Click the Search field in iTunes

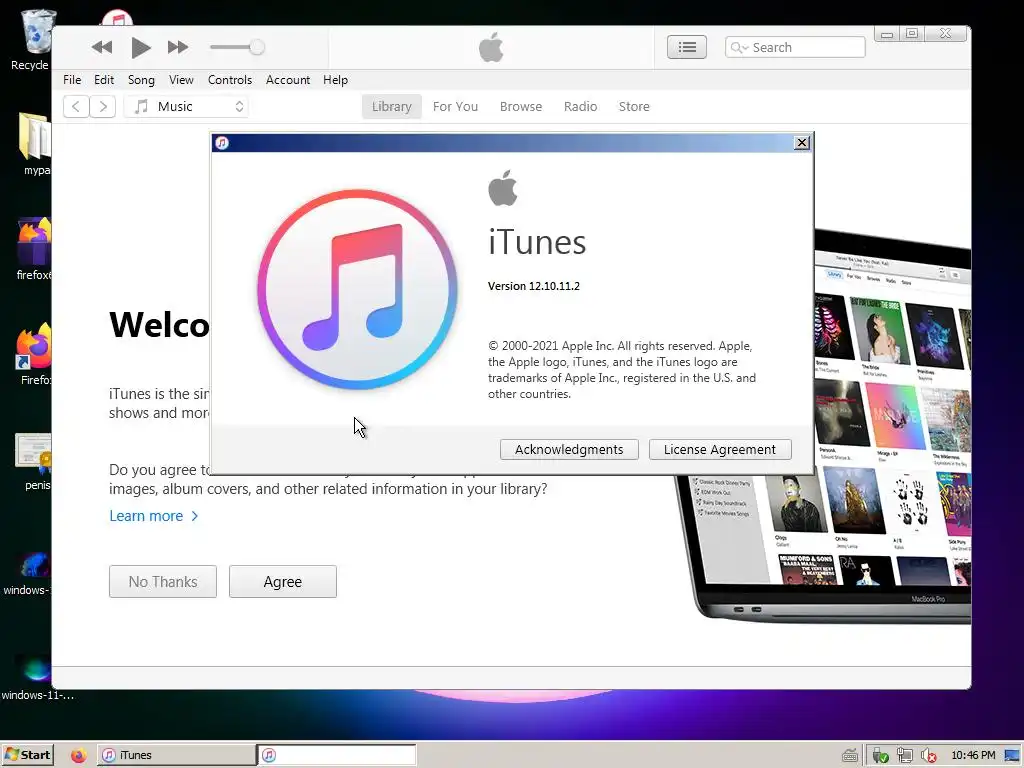point(795,47)
